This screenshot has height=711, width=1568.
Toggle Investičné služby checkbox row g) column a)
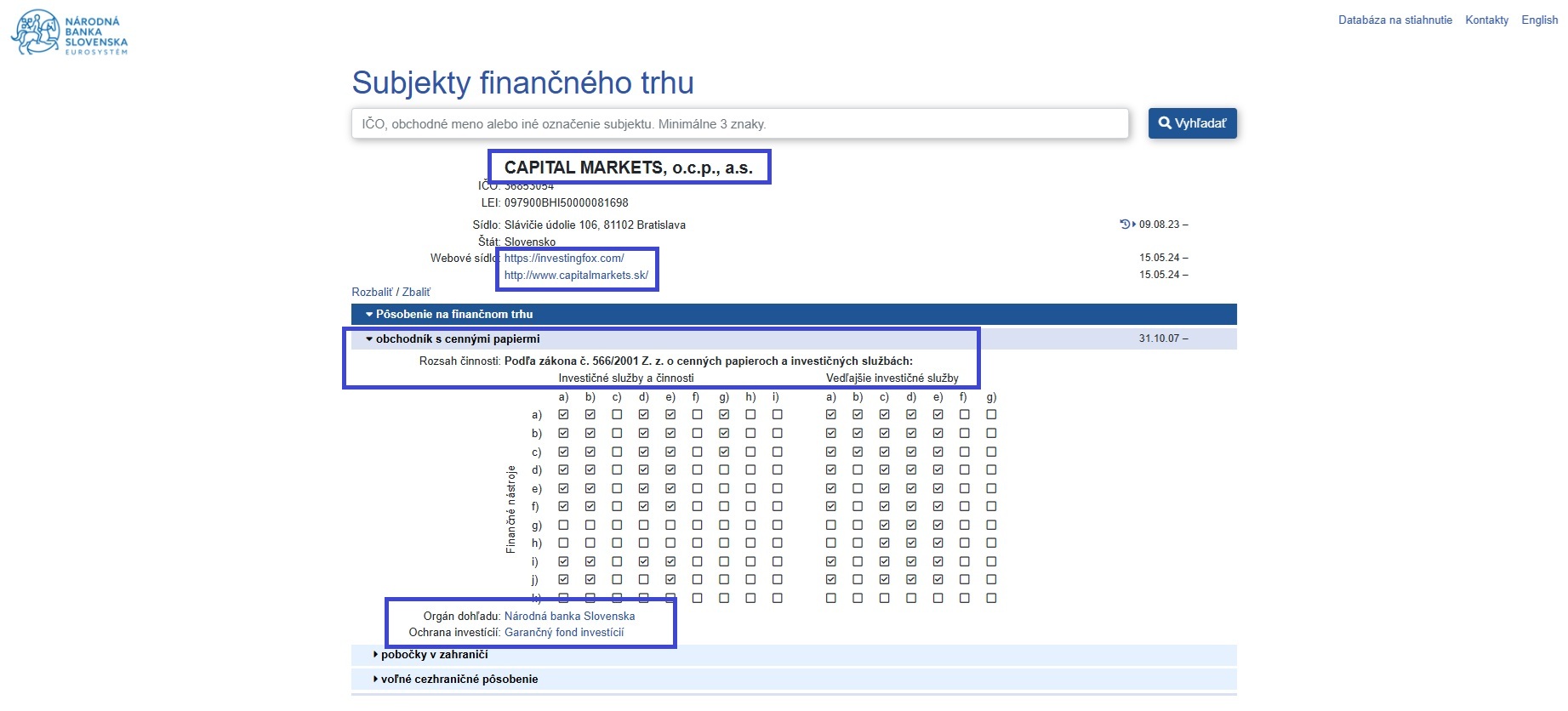click(x=563, y=525)
